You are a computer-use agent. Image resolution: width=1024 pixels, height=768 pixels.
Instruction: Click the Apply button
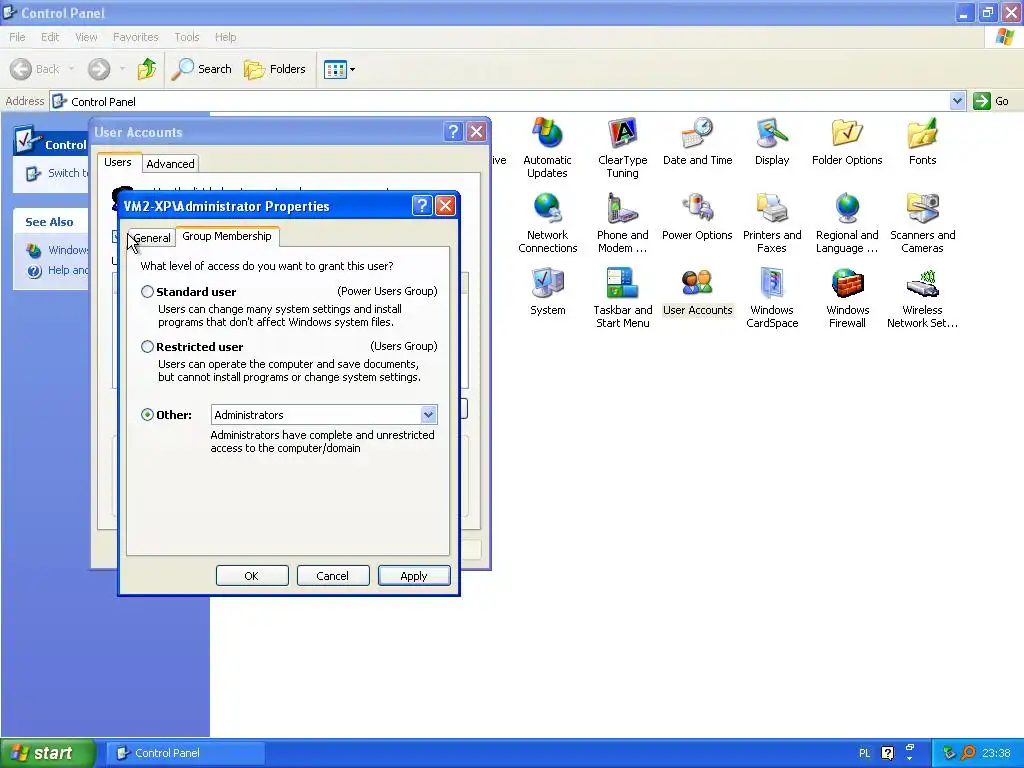point(414,576)
